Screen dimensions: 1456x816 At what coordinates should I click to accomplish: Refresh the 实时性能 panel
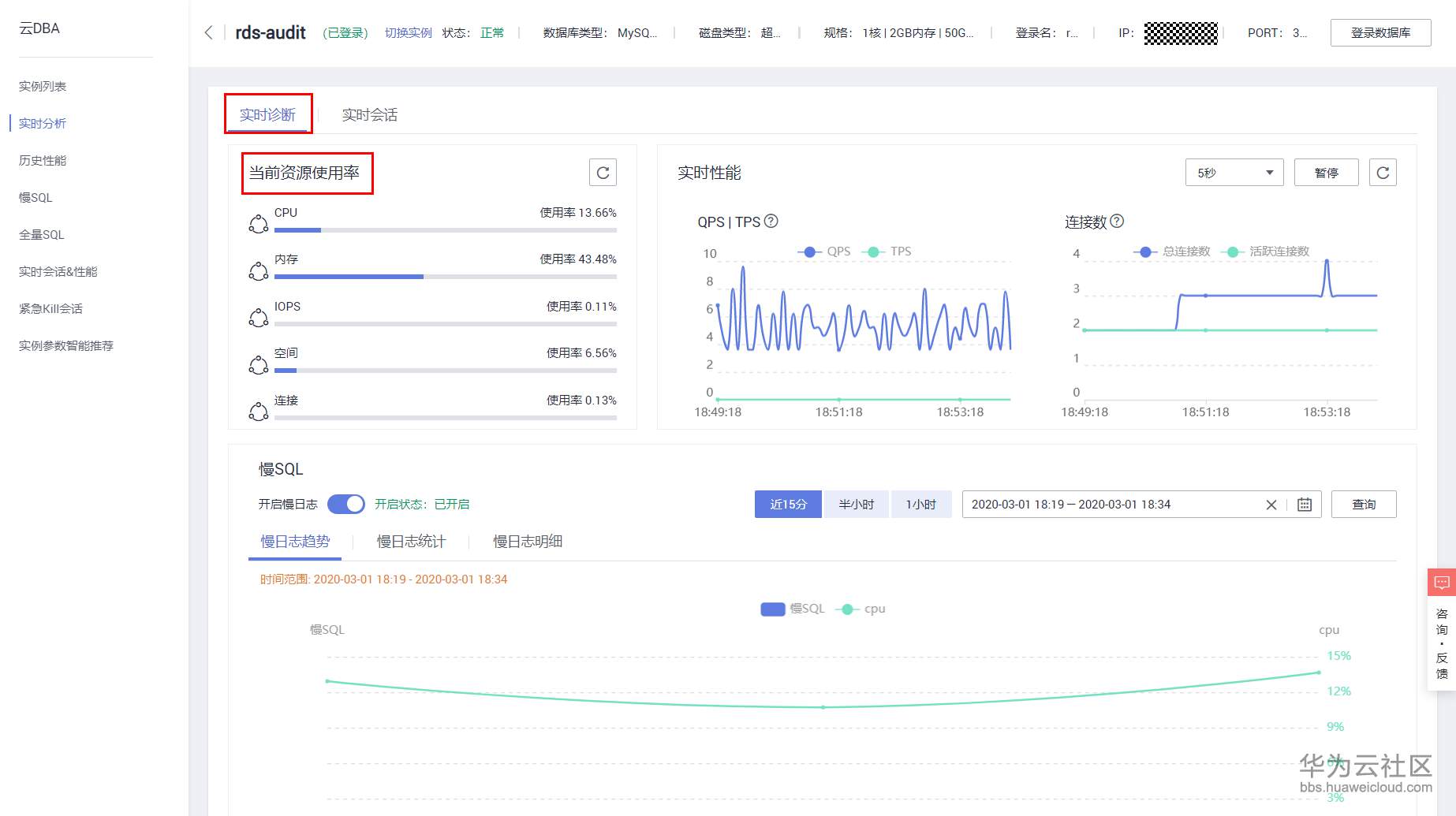pyautogui.click(x=1383, y=173)
